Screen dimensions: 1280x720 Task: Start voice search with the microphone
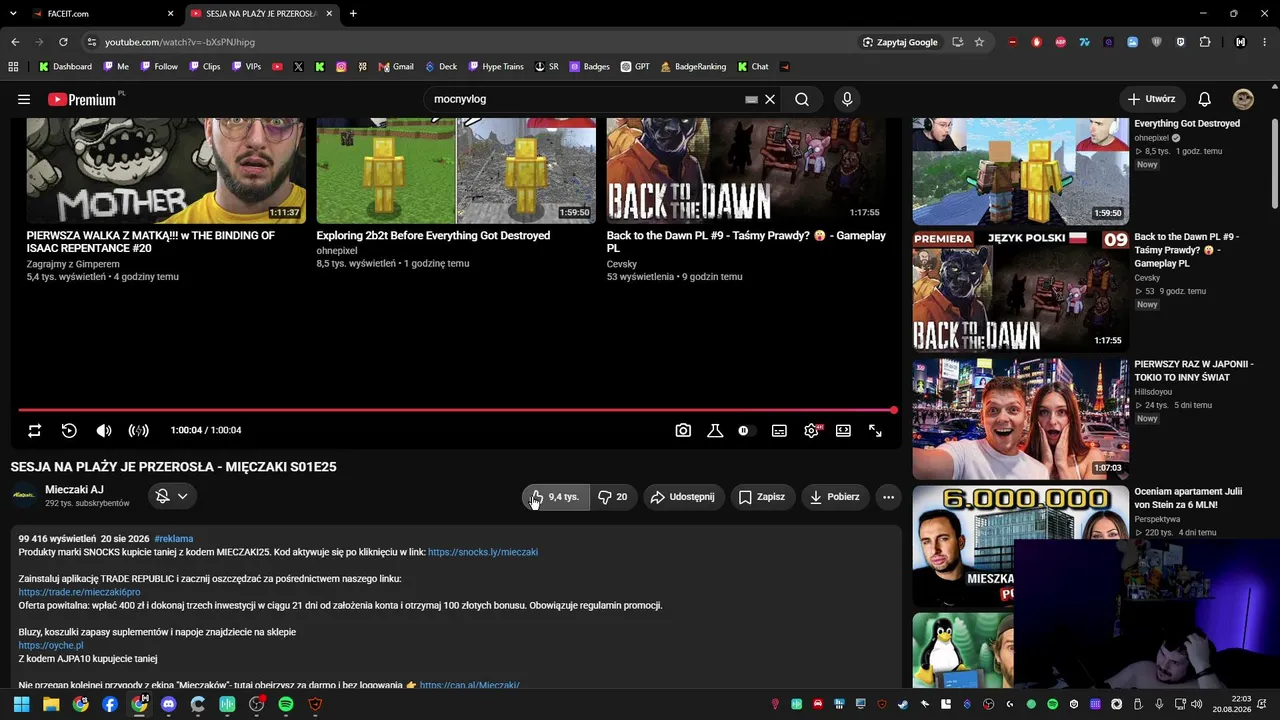coord(847,99)
